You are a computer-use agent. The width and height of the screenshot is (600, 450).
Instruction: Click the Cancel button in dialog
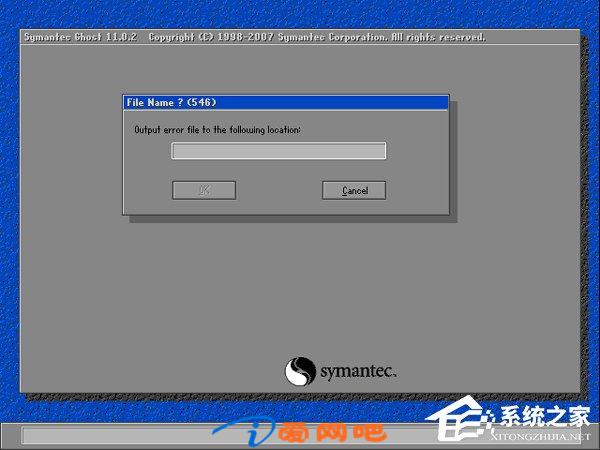pyautogui.click(x=354, y=190)
